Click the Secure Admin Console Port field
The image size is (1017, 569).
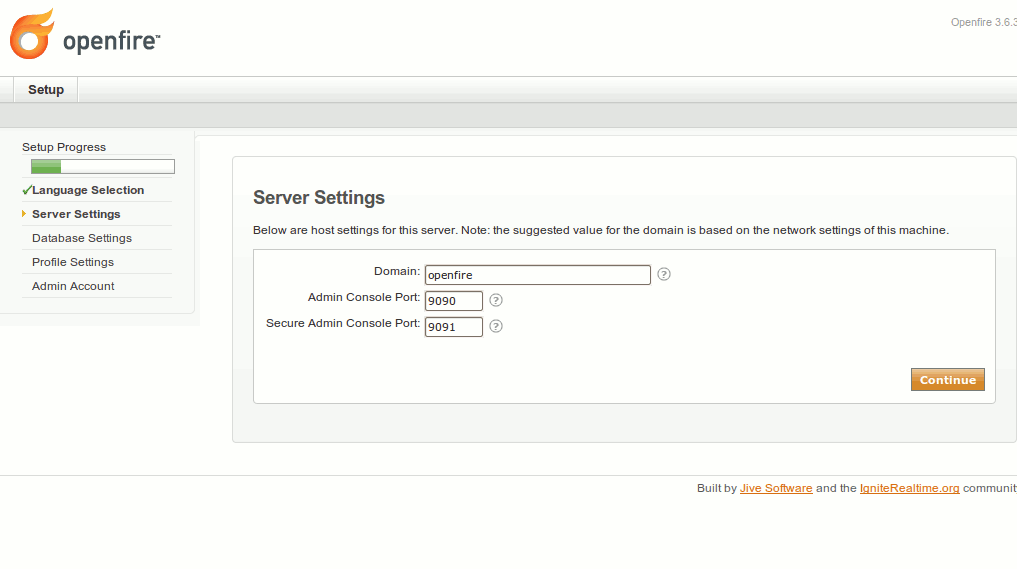click(453, 327)
